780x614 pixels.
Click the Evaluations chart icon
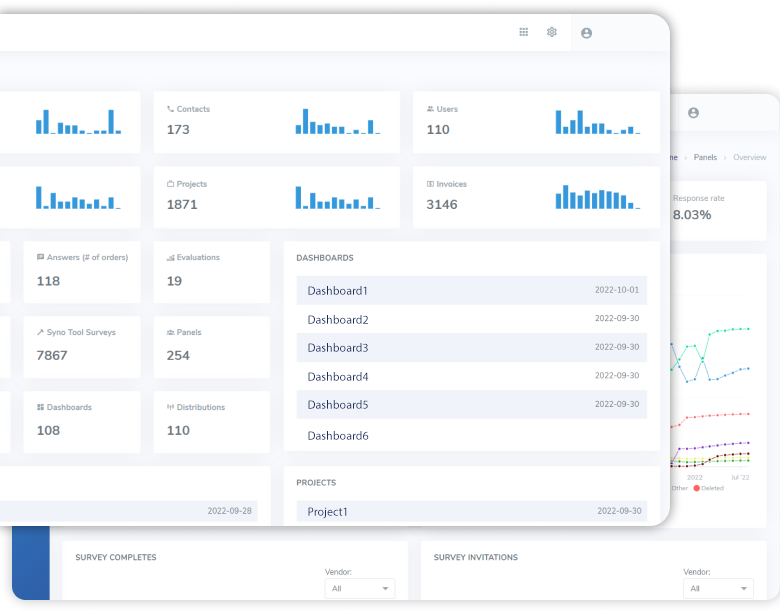click(x=171, y=257)
